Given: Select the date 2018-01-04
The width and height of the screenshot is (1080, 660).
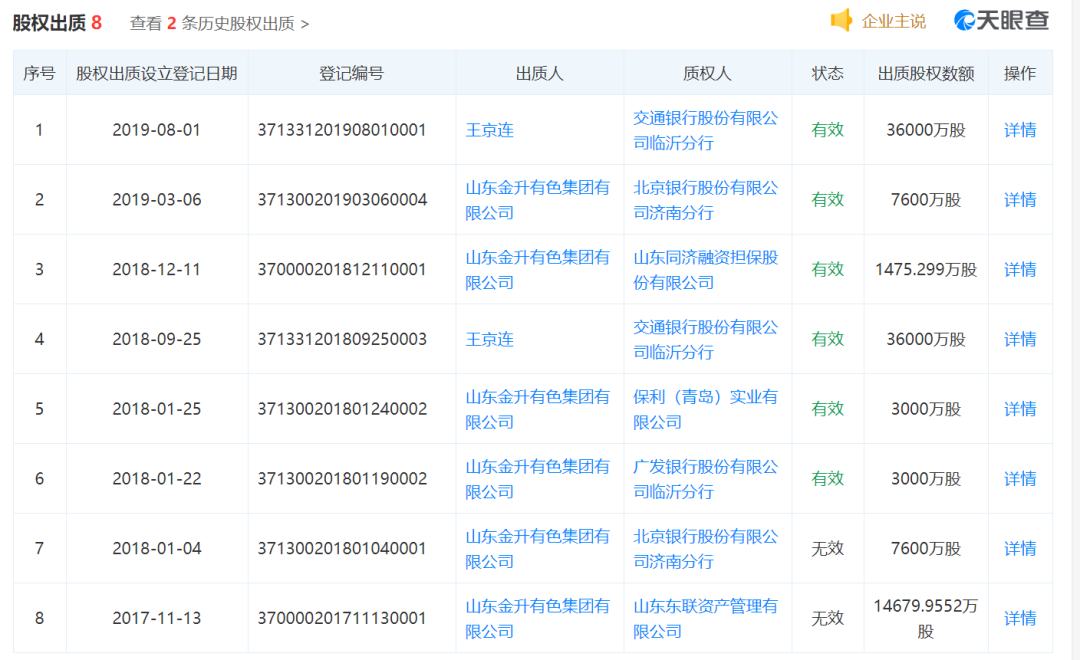Looking at the screenshot, I should click(x=157, y=548).
